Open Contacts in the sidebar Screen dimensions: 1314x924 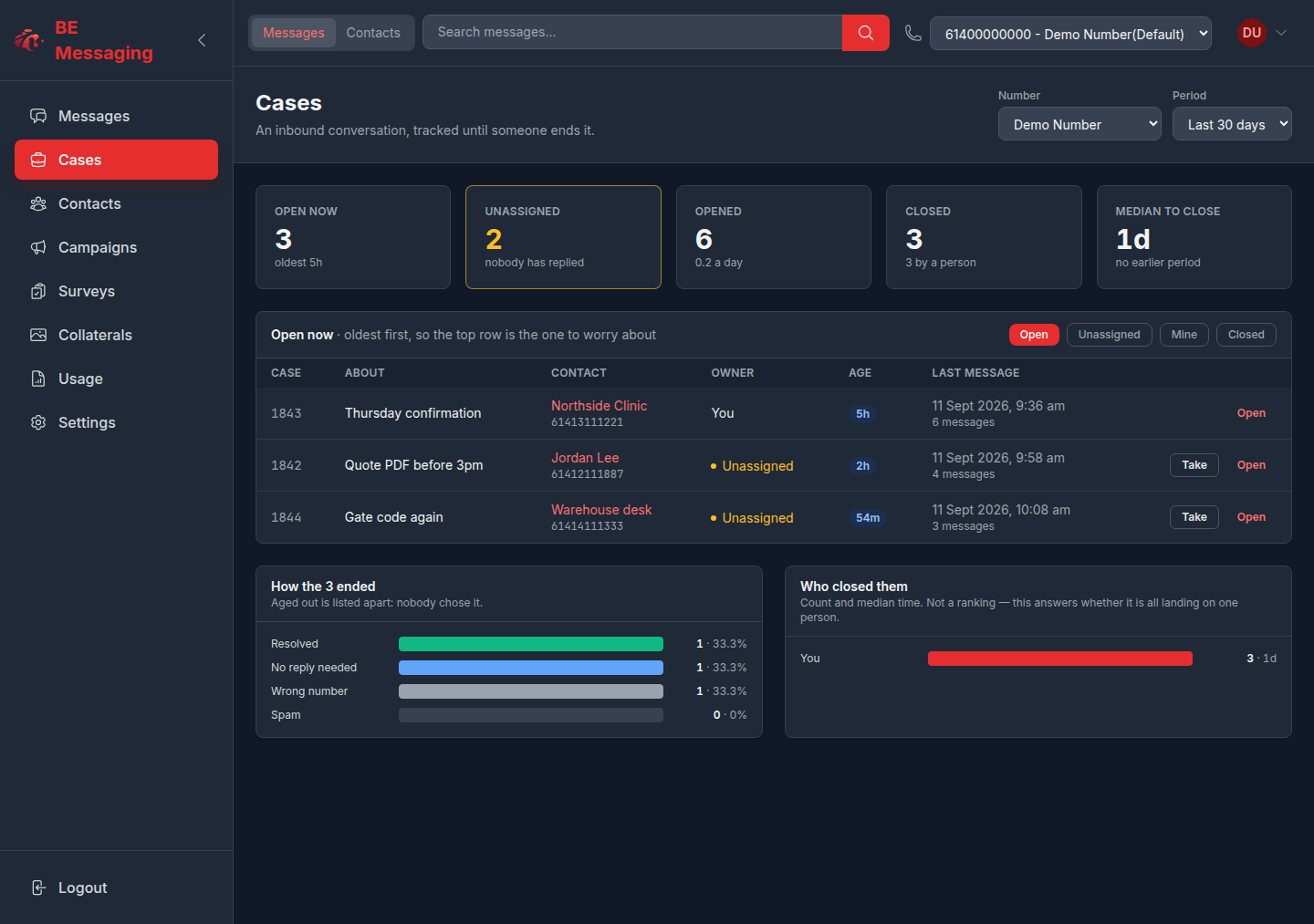(x=116, y=203)
